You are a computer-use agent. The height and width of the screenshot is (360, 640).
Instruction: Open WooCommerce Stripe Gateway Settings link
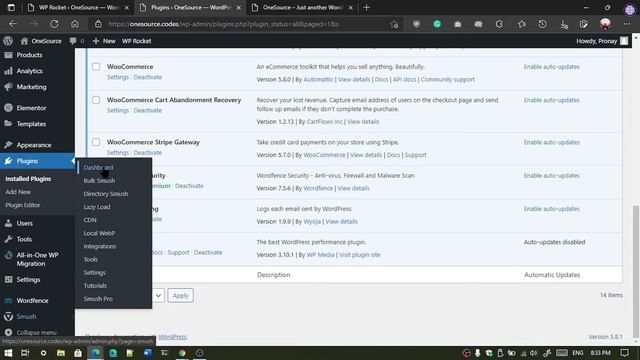coord(118,153)
